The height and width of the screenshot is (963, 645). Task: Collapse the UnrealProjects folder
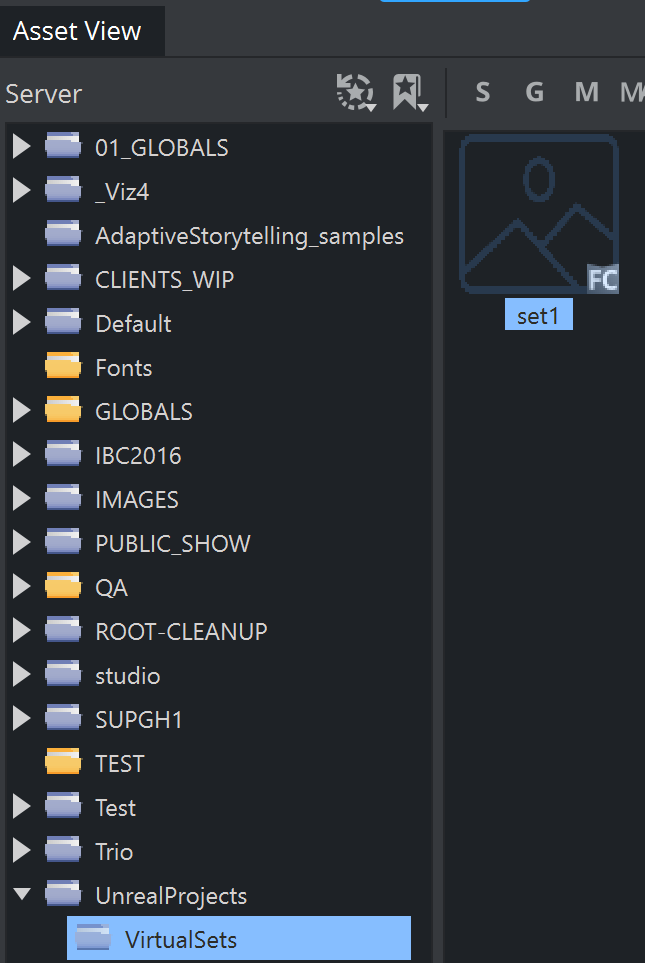[21, 895]
